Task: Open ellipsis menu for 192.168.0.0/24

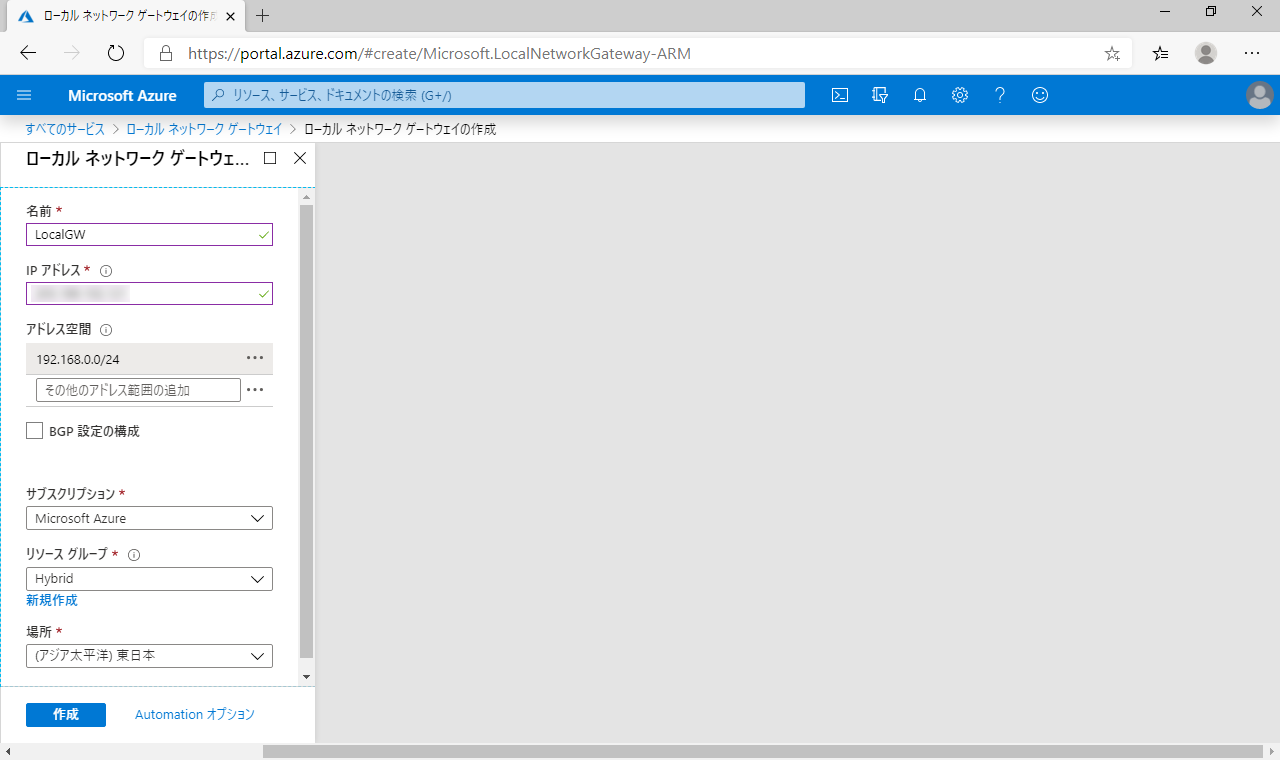Action: click(255, 358)
